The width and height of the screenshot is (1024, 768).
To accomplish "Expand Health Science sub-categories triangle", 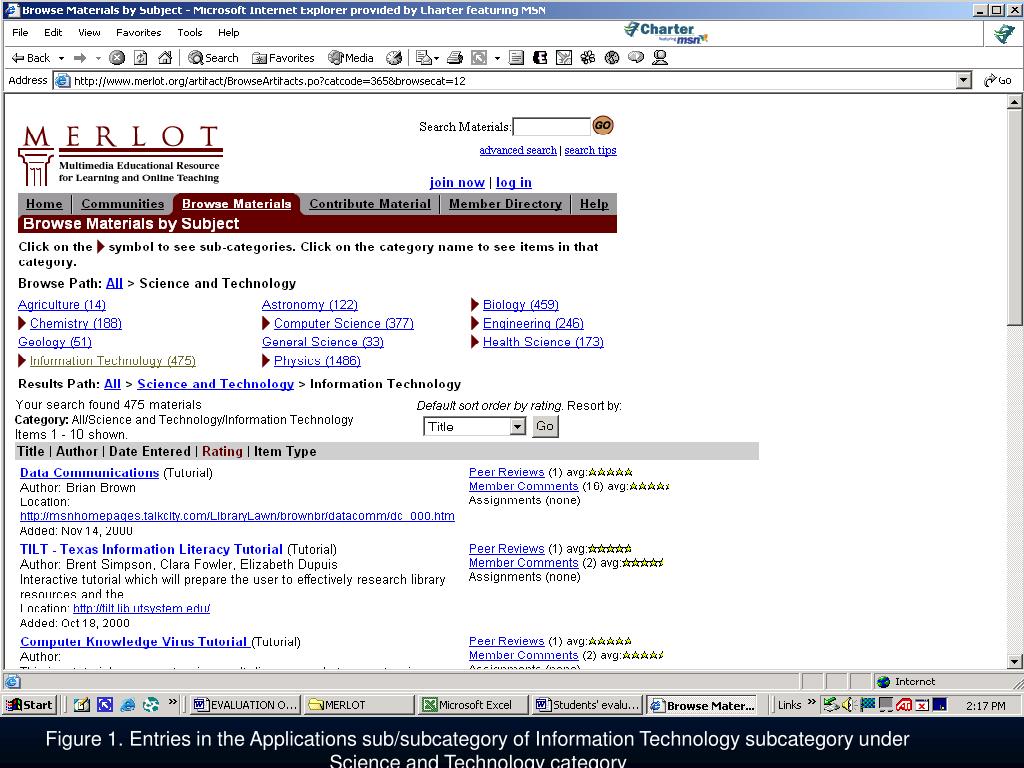I will tap(475, 342).
